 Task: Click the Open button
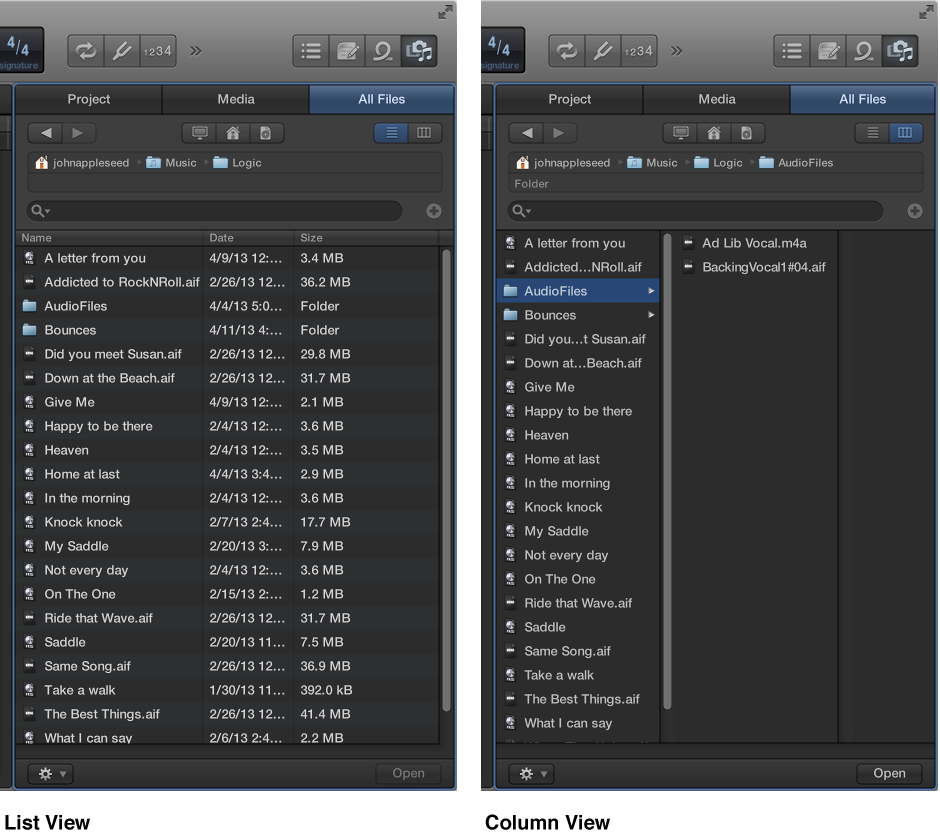coord(889,773)
